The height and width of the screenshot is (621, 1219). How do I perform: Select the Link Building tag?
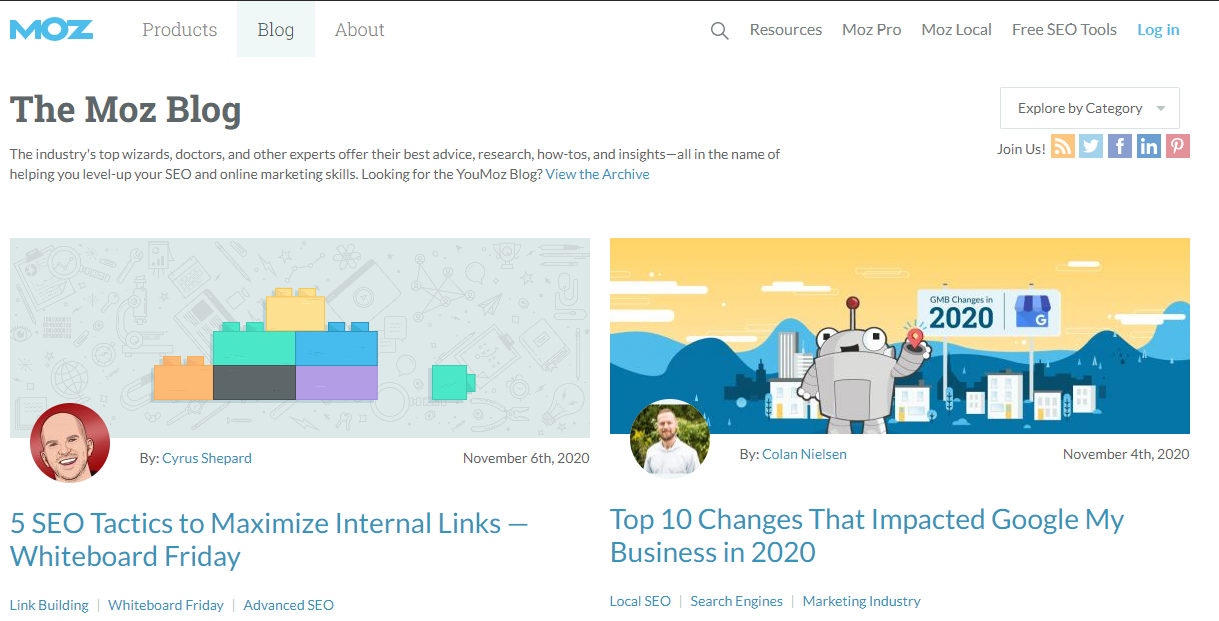pyautogui.click(x=49, y=605)
